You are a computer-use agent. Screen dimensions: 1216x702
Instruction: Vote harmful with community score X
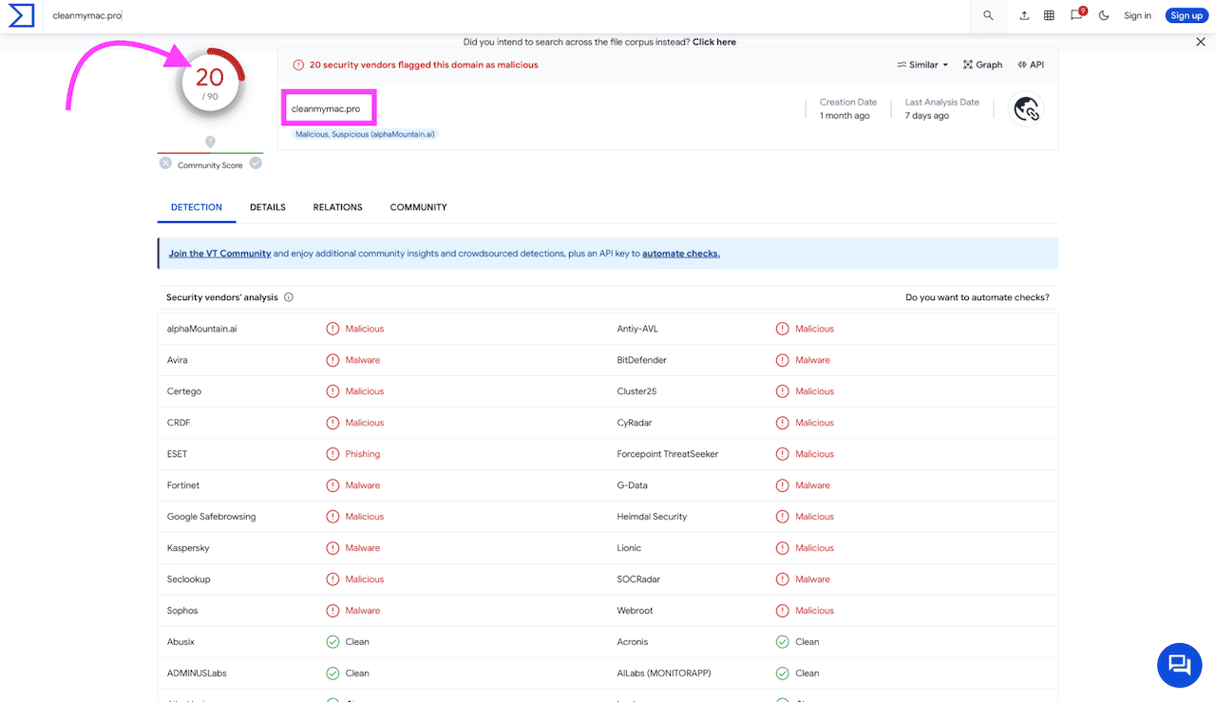pyautogui.click(x=166, y=163)
